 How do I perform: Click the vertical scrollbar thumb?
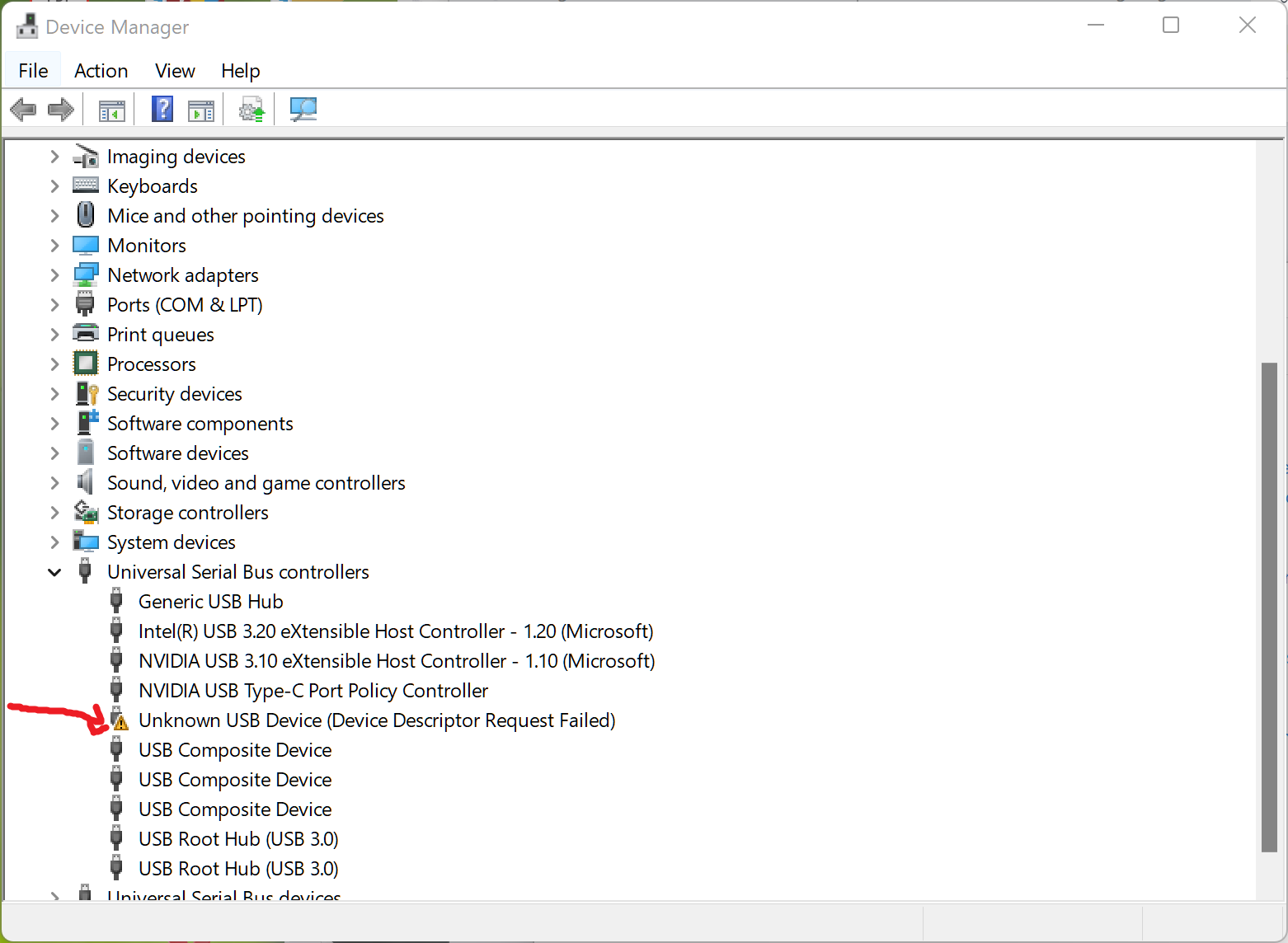point(1269,607)
